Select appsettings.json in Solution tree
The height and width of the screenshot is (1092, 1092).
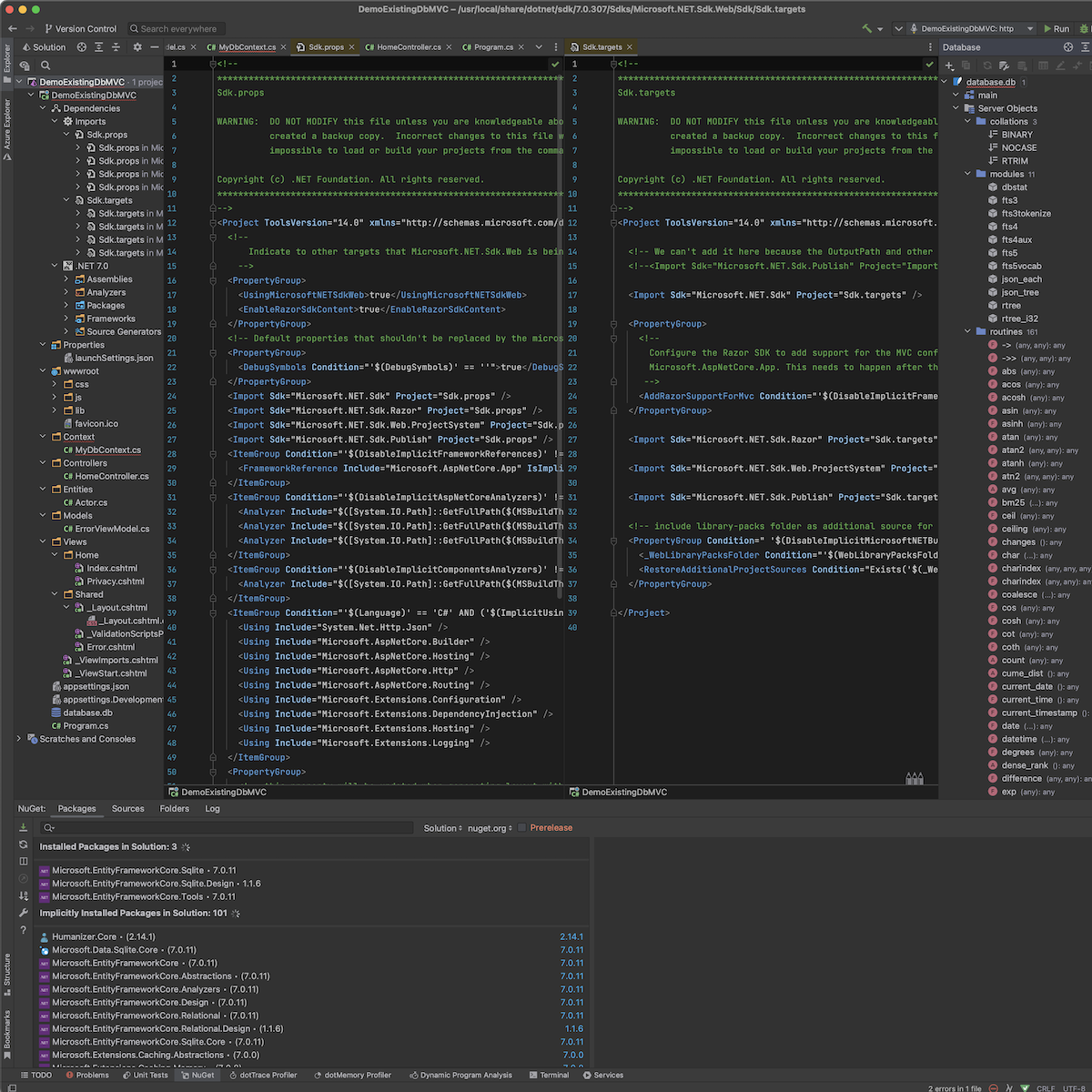(96, 686)
